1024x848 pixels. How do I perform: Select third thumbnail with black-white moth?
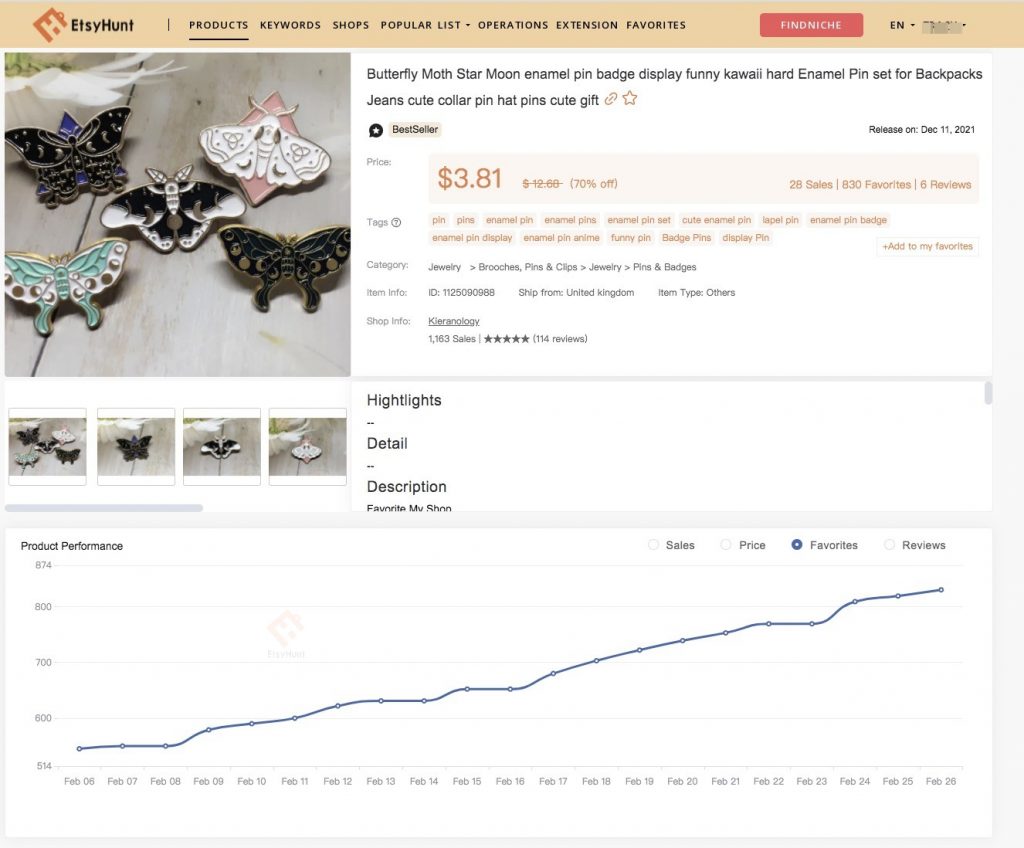click(222, 447)
